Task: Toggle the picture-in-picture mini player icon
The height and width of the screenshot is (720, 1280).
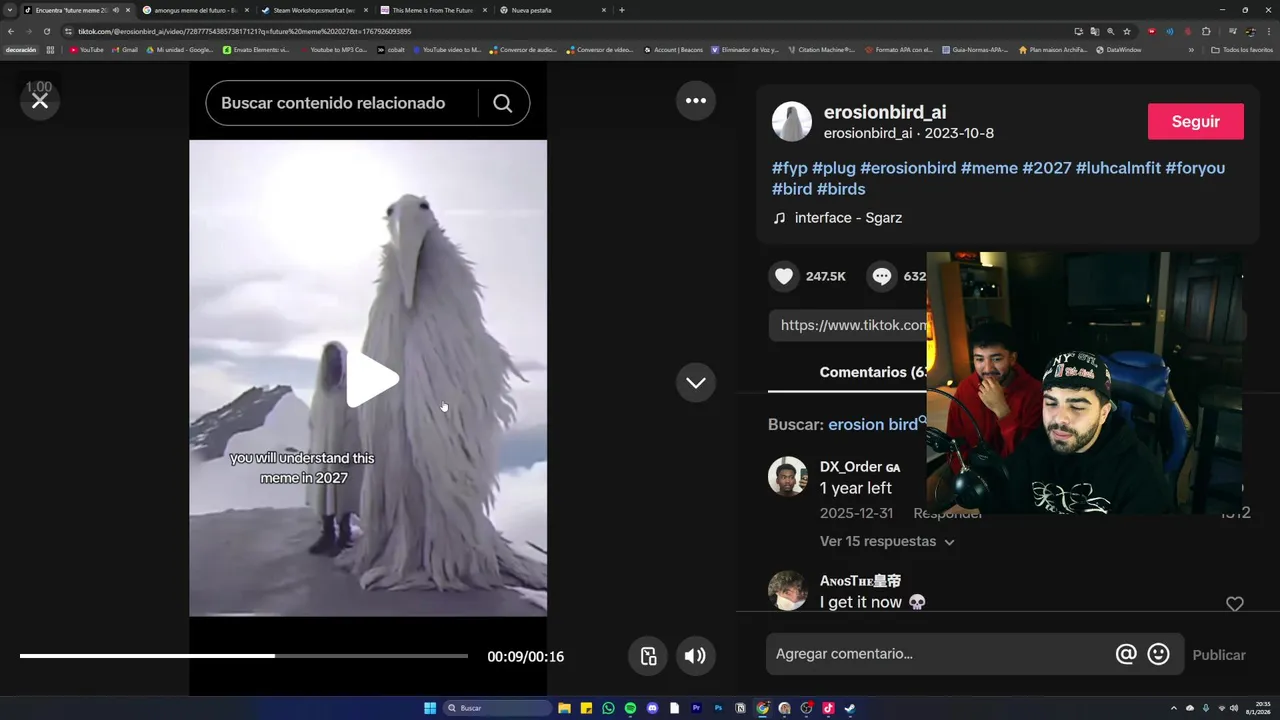Action: [648, 656]
